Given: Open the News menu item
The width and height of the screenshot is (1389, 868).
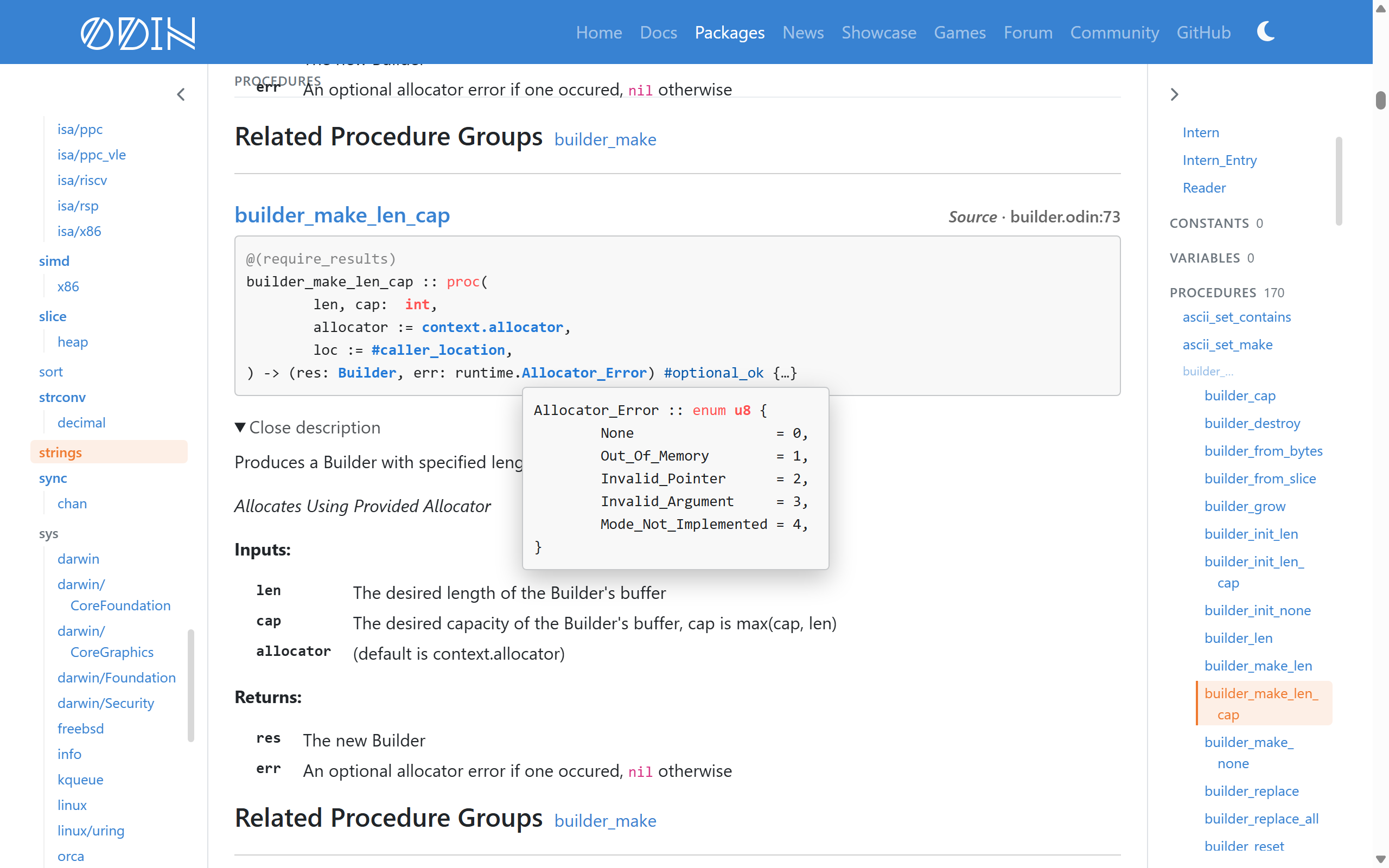Looking at the screenshot, I should 803,33.
